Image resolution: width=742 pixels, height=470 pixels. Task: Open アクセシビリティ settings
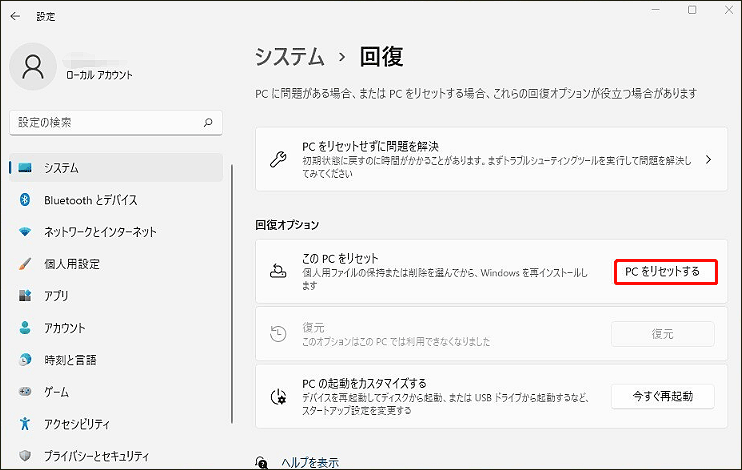116,424
